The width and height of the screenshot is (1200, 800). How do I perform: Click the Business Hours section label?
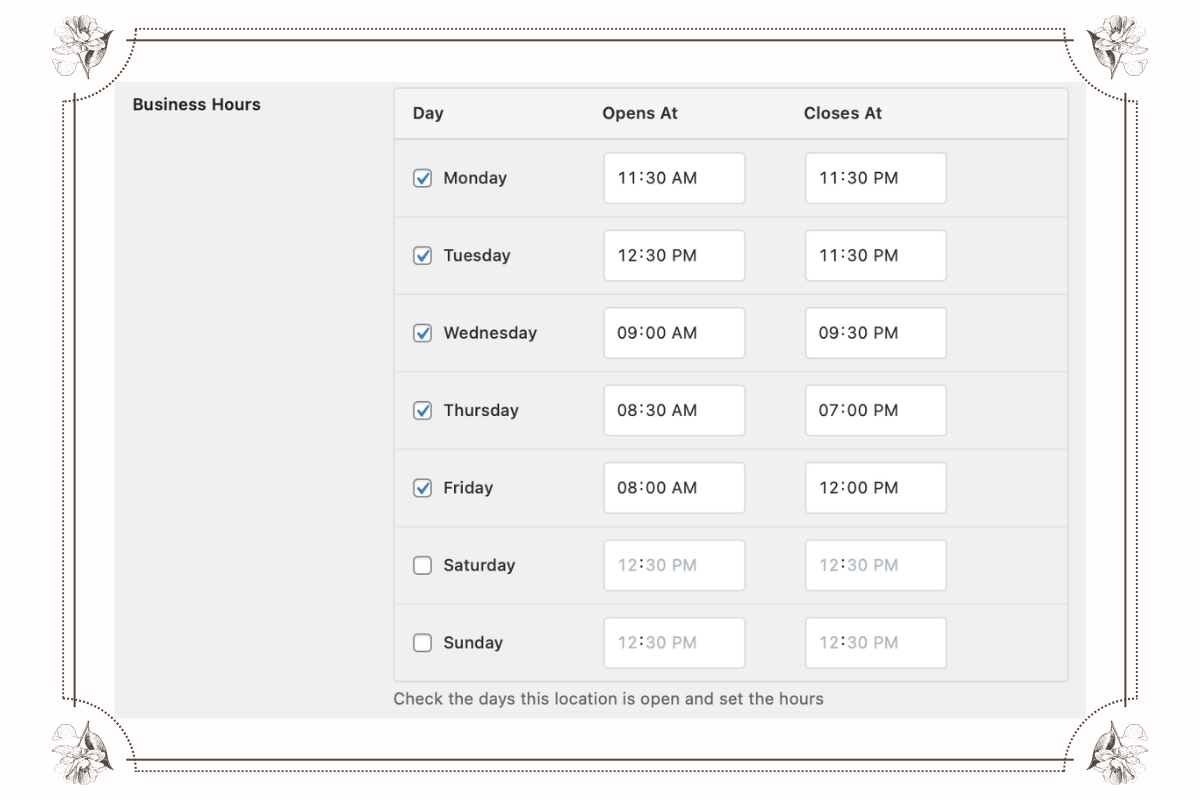pos(196,104)
